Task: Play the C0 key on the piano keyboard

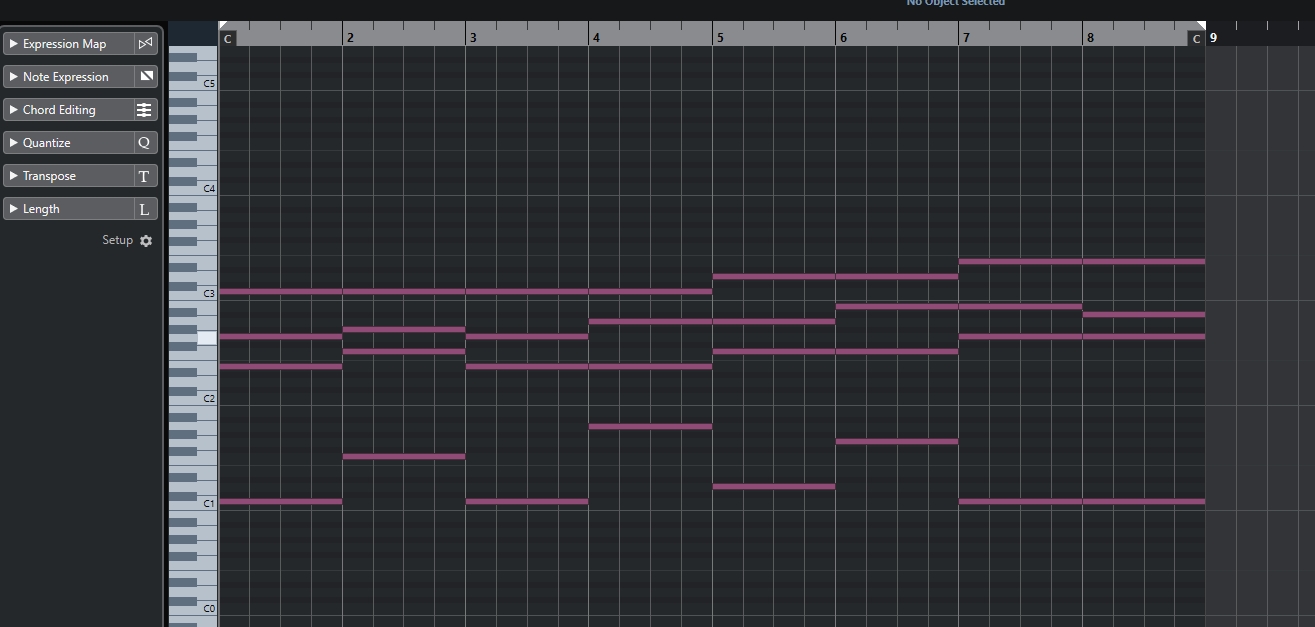Action: (209, 608)
